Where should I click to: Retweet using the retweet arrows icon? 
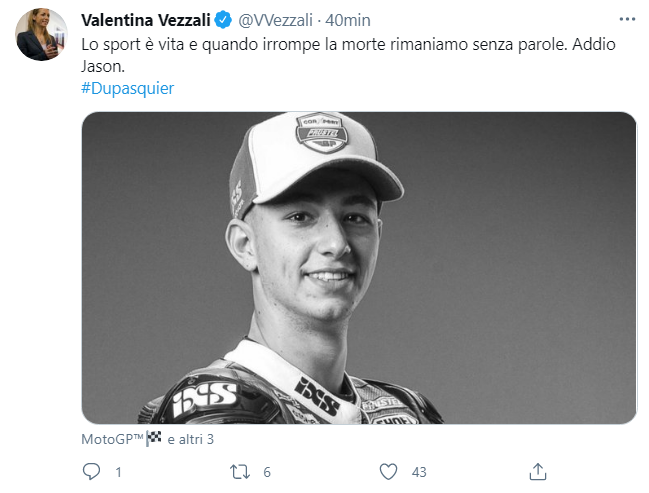tap(240, 472)
